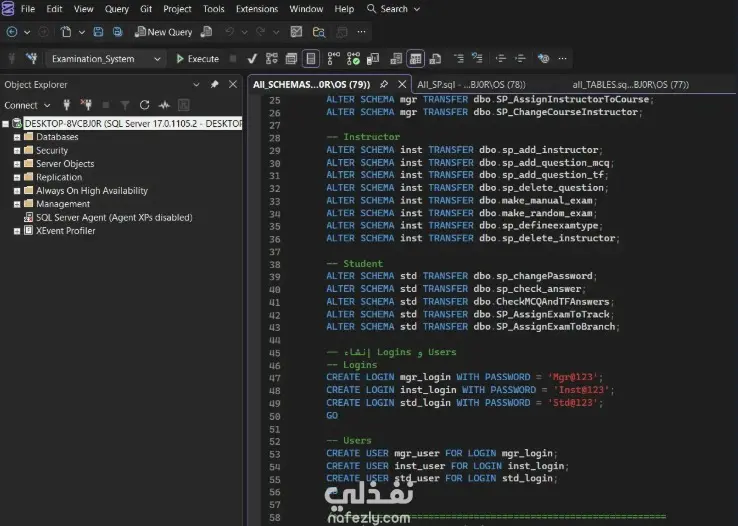The width and height of the screenshot is (738, 526).
Task: Open the dropdown arrow next to New File icon
Action: [x=81, y=32]
